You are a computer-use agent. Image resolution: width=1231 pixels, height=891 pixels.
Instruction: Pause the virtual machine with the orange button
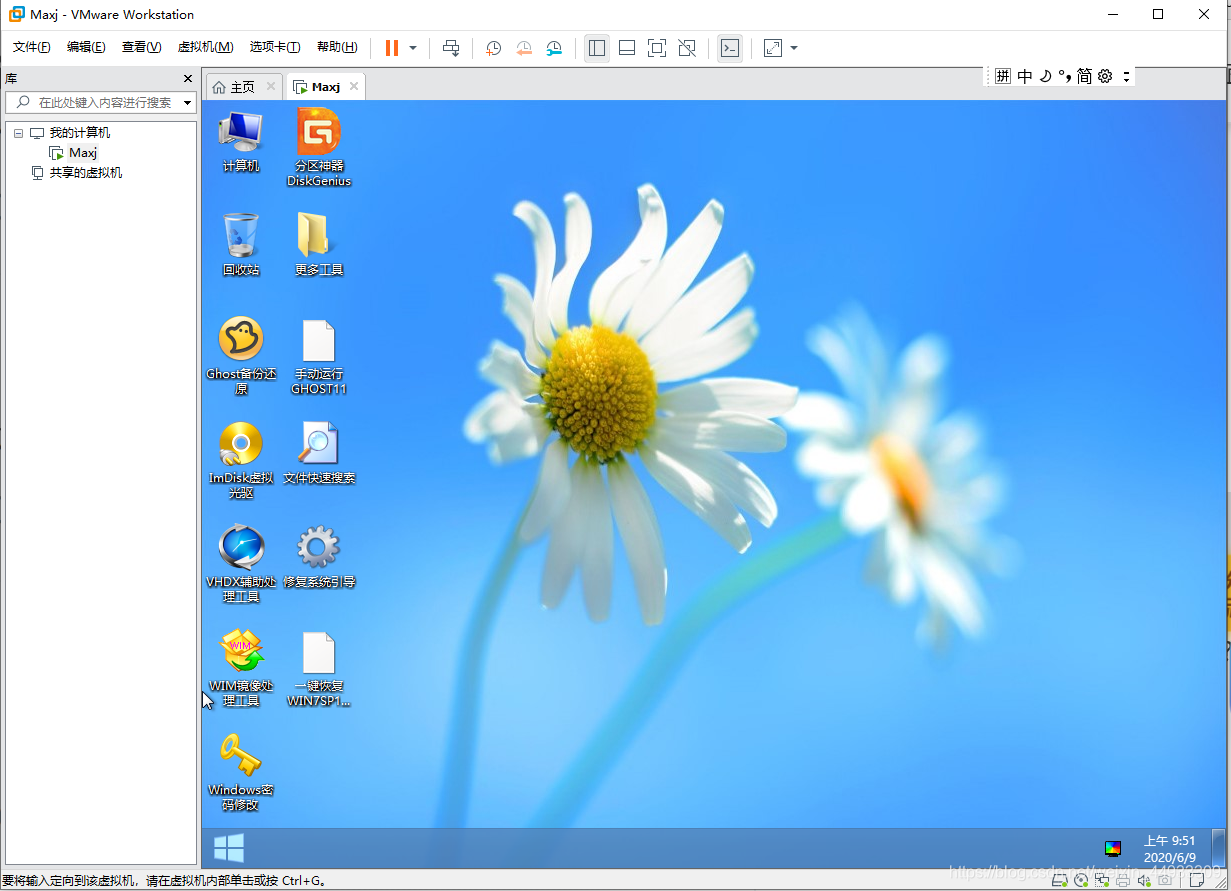(392, 48)
